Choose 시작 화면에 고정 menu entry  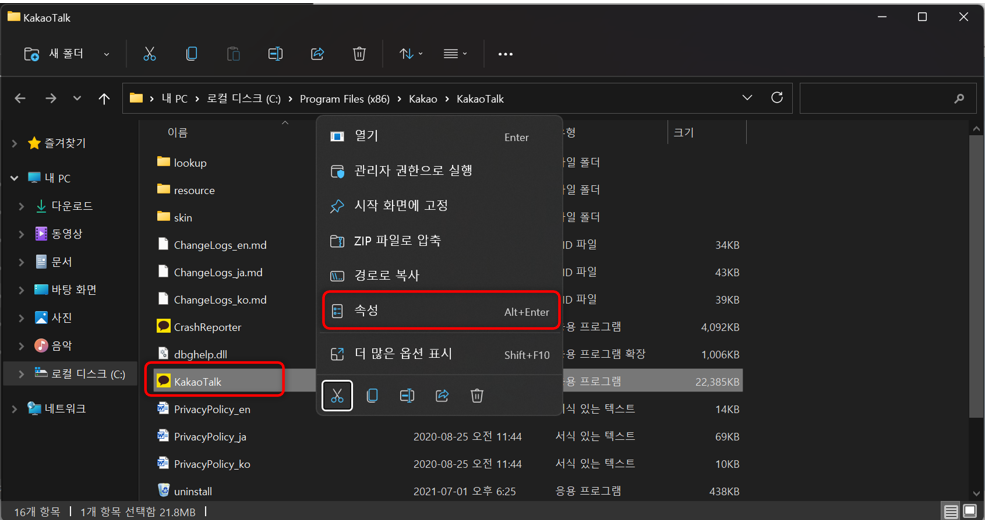point(439,206)
